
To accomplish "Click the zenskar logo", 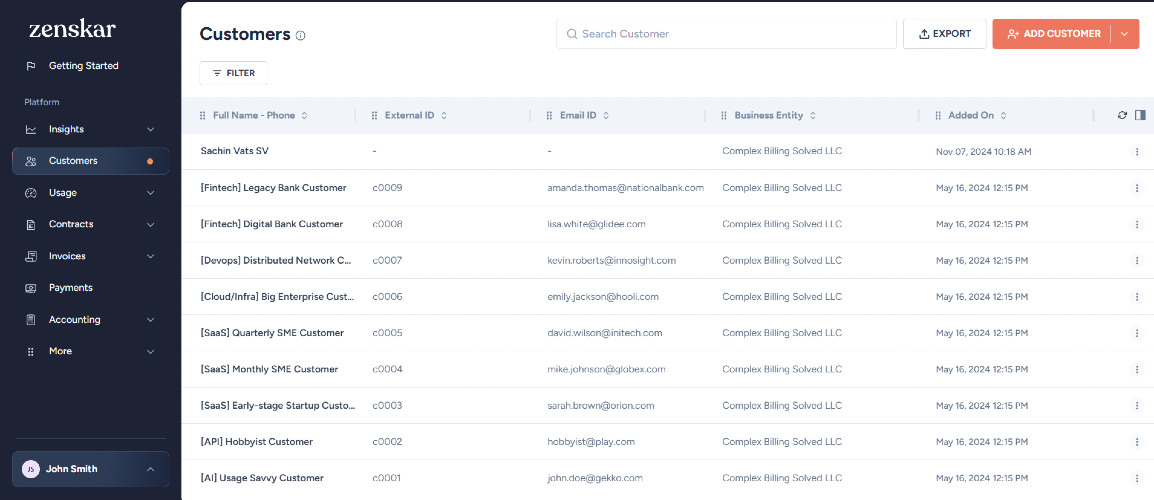I will 72,29.
